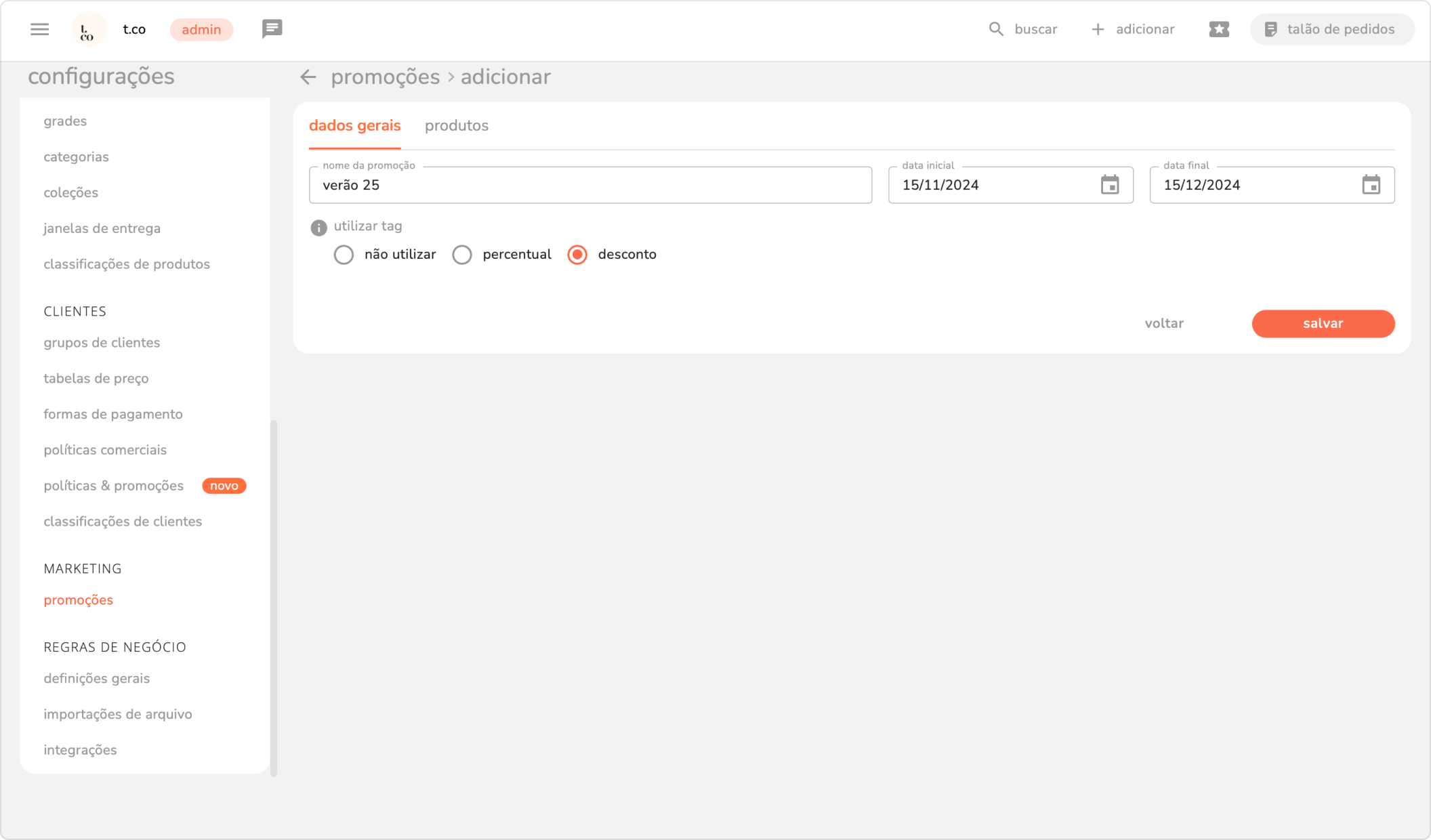1431x840 pixels.
Task: Open the chat messages icon
Action: pos(272,29)
